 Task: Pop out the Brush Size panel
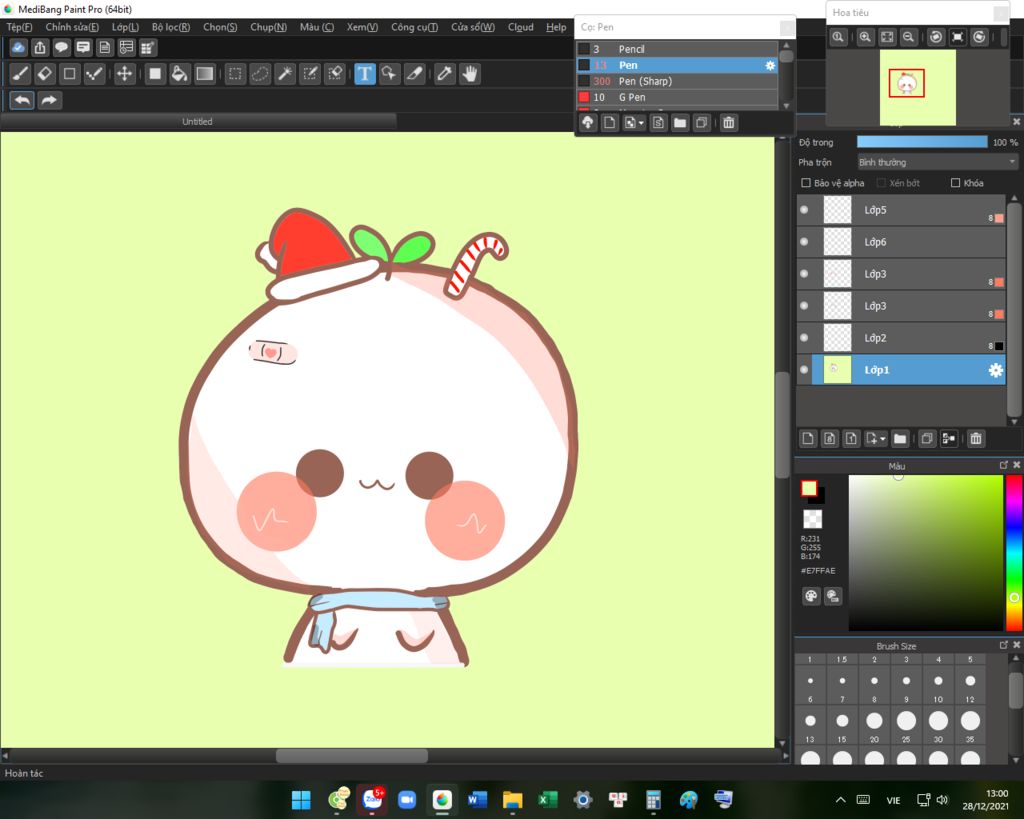[1004, 645]
